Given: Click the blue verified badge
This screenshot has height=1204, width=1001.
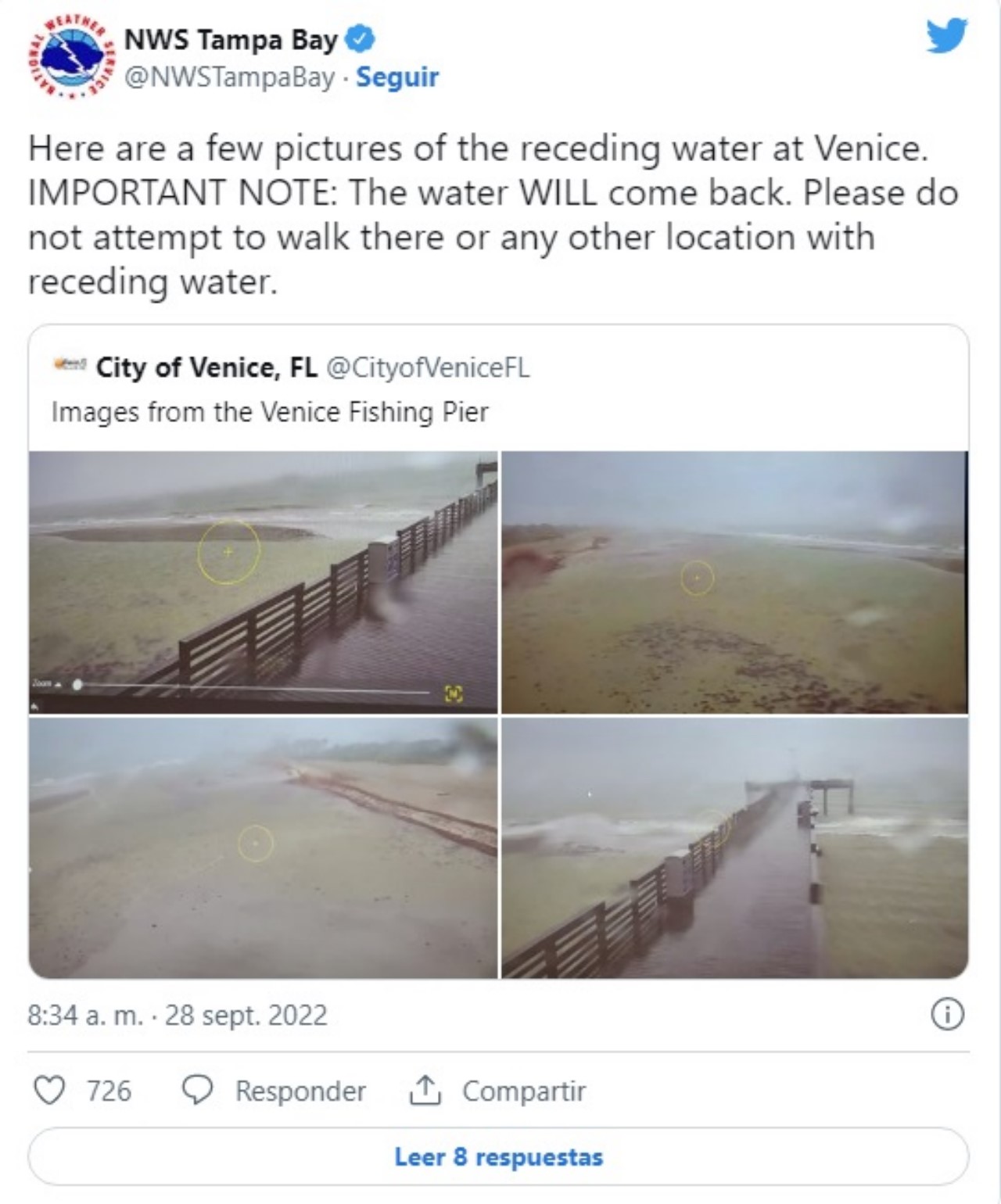Looking at the screenshot, I should tap(360, 38).
